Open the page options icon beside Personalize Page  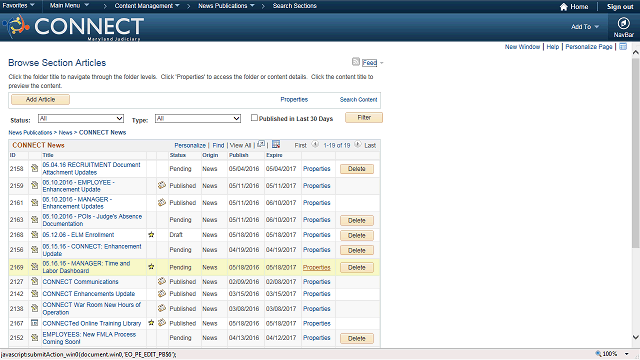(623, 47)
